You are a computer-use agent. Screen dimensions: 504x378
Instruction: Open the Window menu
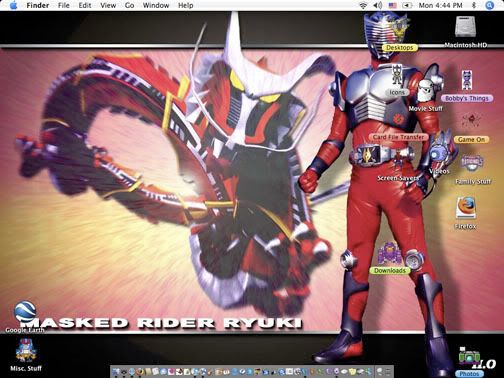pos(156,5)
